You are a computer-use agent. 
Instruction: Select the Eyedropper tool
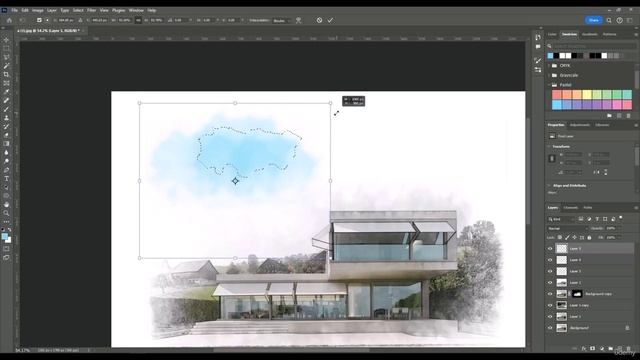[x=6, y=92]
